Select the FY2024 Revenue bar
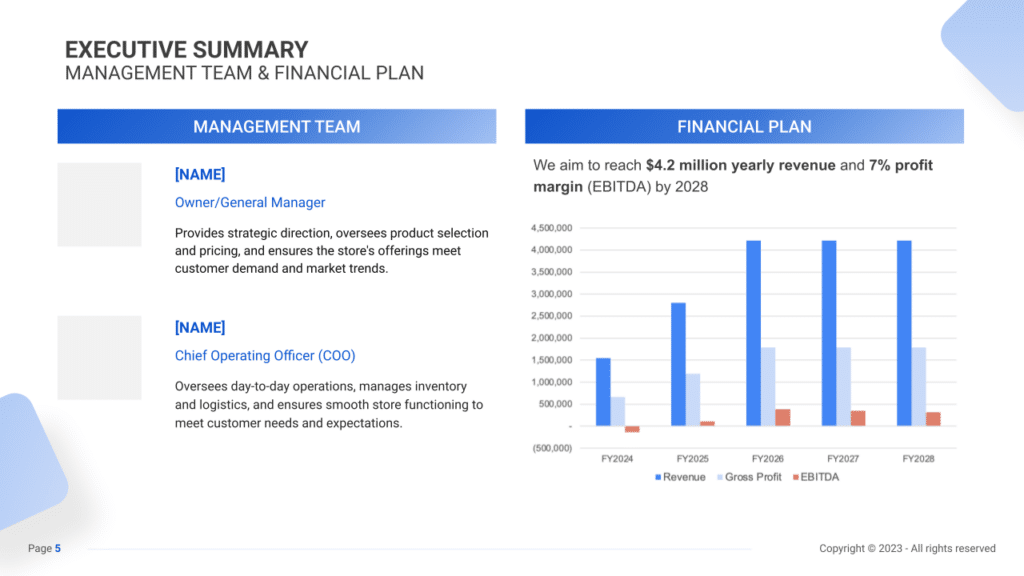1024x576 pixels. point(603,392)
